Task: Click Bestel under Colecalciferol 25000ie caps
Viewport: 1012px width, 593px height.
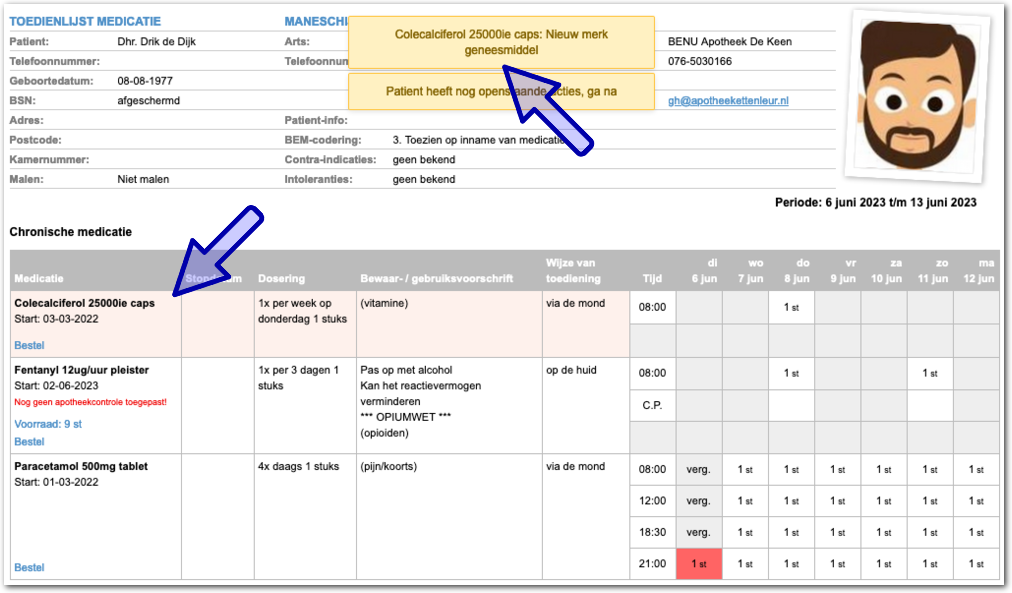Action: [x=29, y=345]
